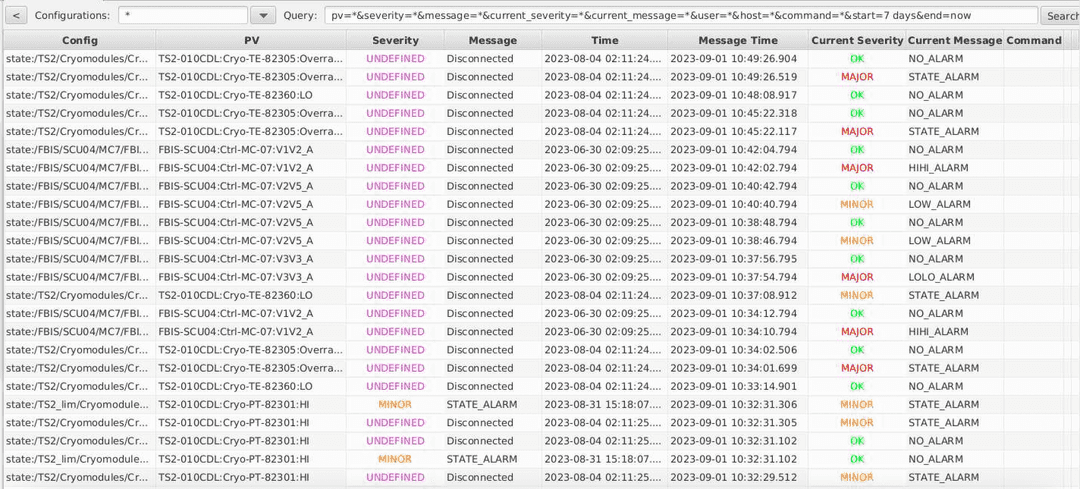The height and width of the screenshot is (489, 1080).
Task: Click the Severity column header
Action: [x=394, y=40]
